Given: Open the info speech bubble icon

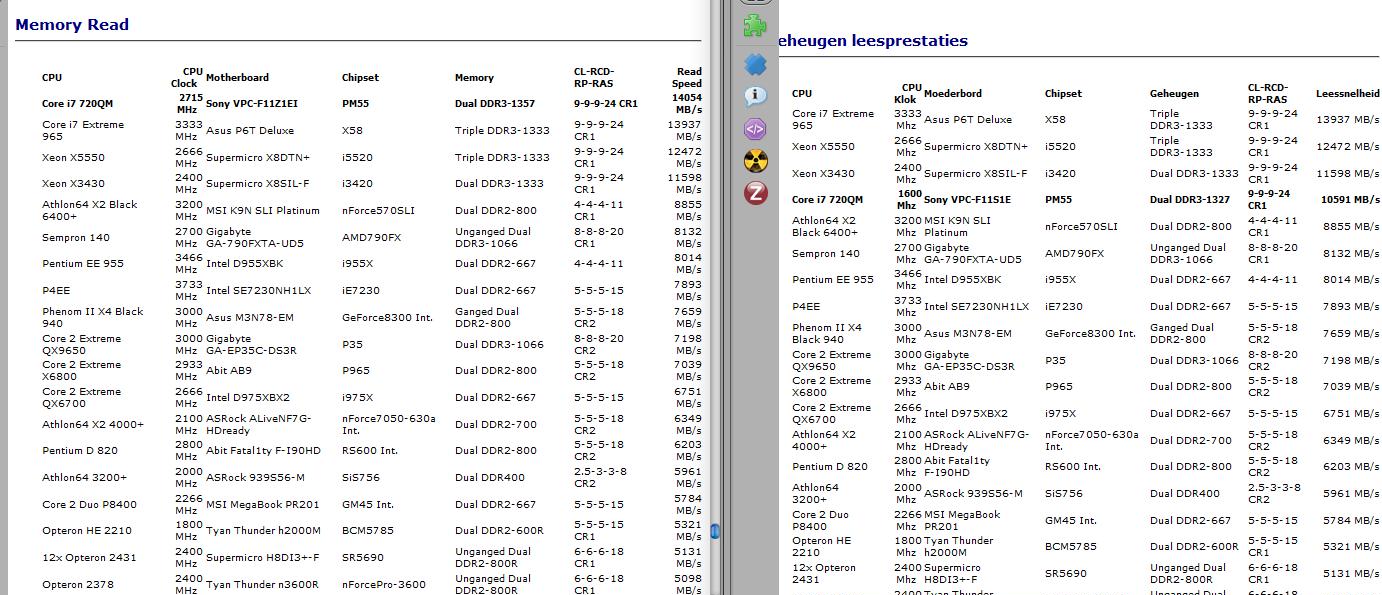Looking at the screenshot, I should tap(756, 96).
